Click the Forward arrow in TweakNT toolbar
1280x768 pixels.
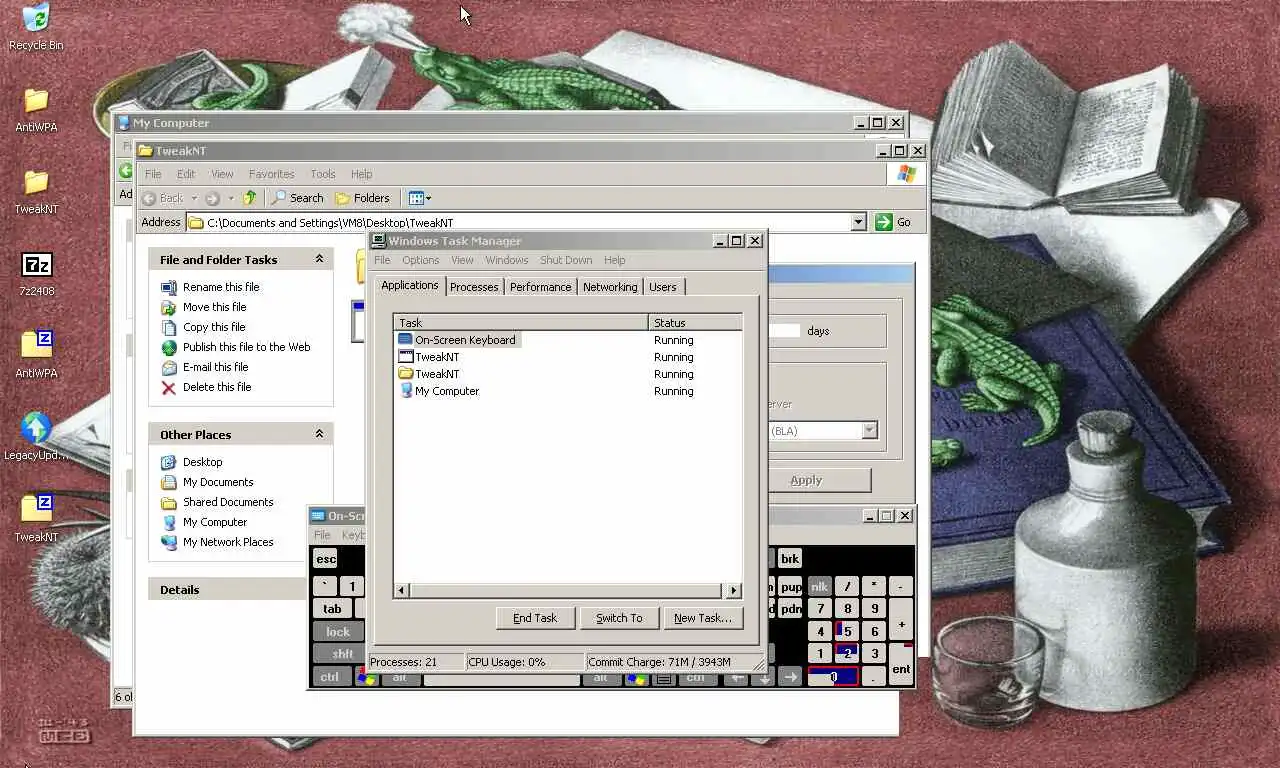coord(212,198)
